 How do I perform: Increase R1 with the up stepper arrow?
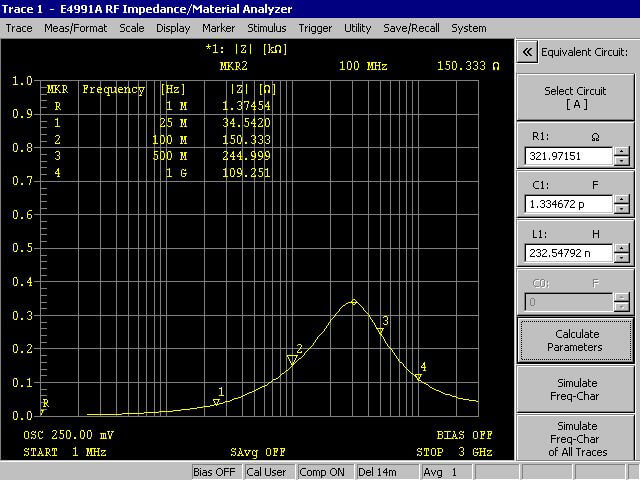[622, 151]
